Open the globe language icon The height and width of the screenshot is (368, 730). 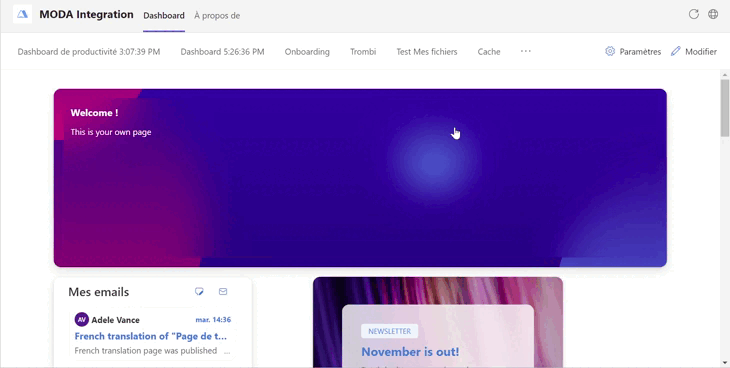[x=713, y=14]
